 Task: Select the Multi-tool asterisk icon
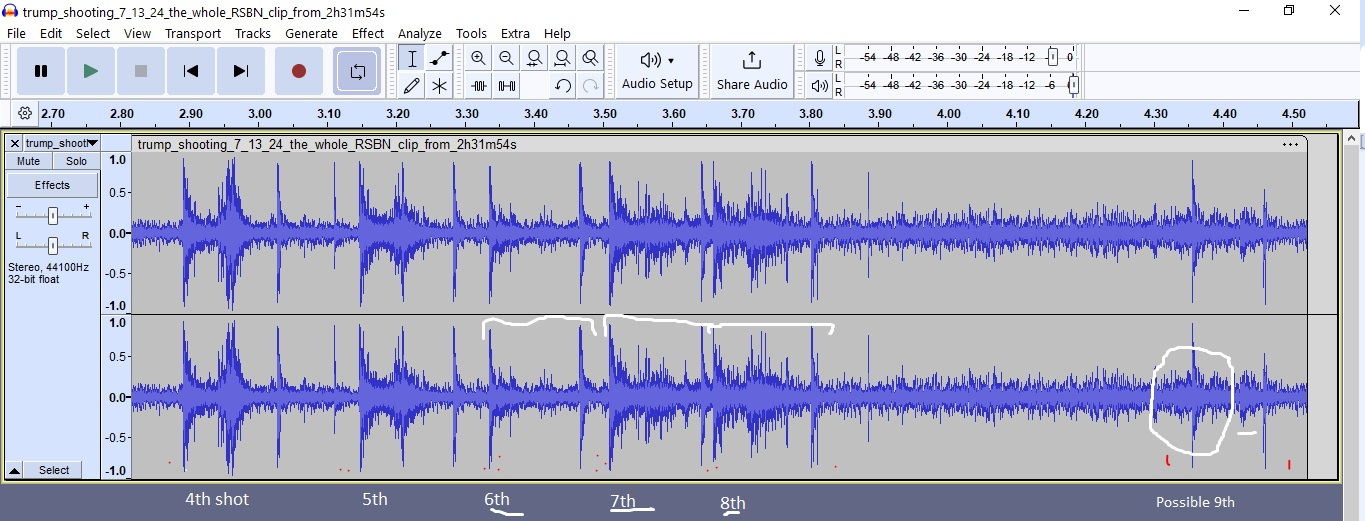pos(438,85)
